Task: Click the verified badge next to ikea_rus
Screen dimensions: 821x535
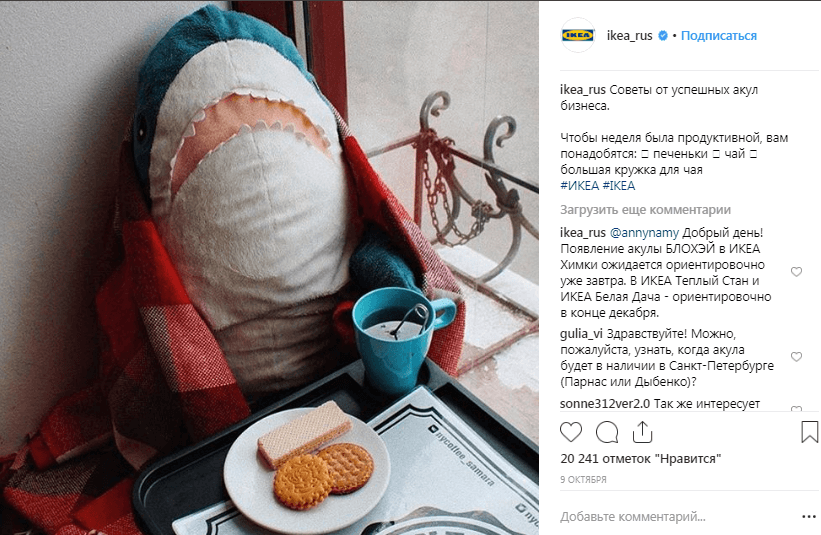Action: click(x=663, y=36)
